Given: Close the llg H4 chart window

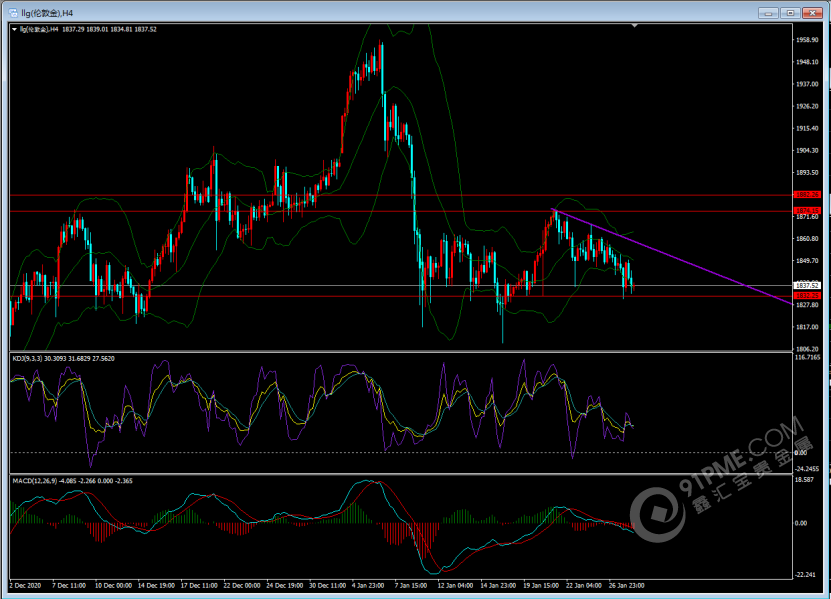Looking at the screenshot, I should tap(812, 13).
